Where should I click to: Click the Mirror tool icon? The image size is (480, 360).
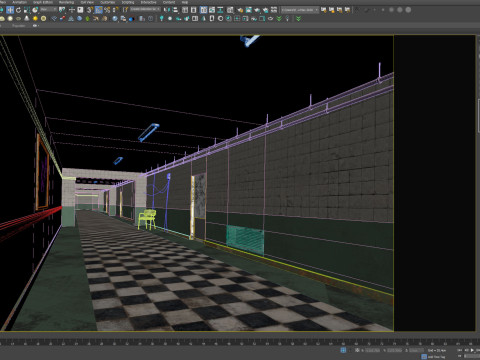click(x=166, y=10)
